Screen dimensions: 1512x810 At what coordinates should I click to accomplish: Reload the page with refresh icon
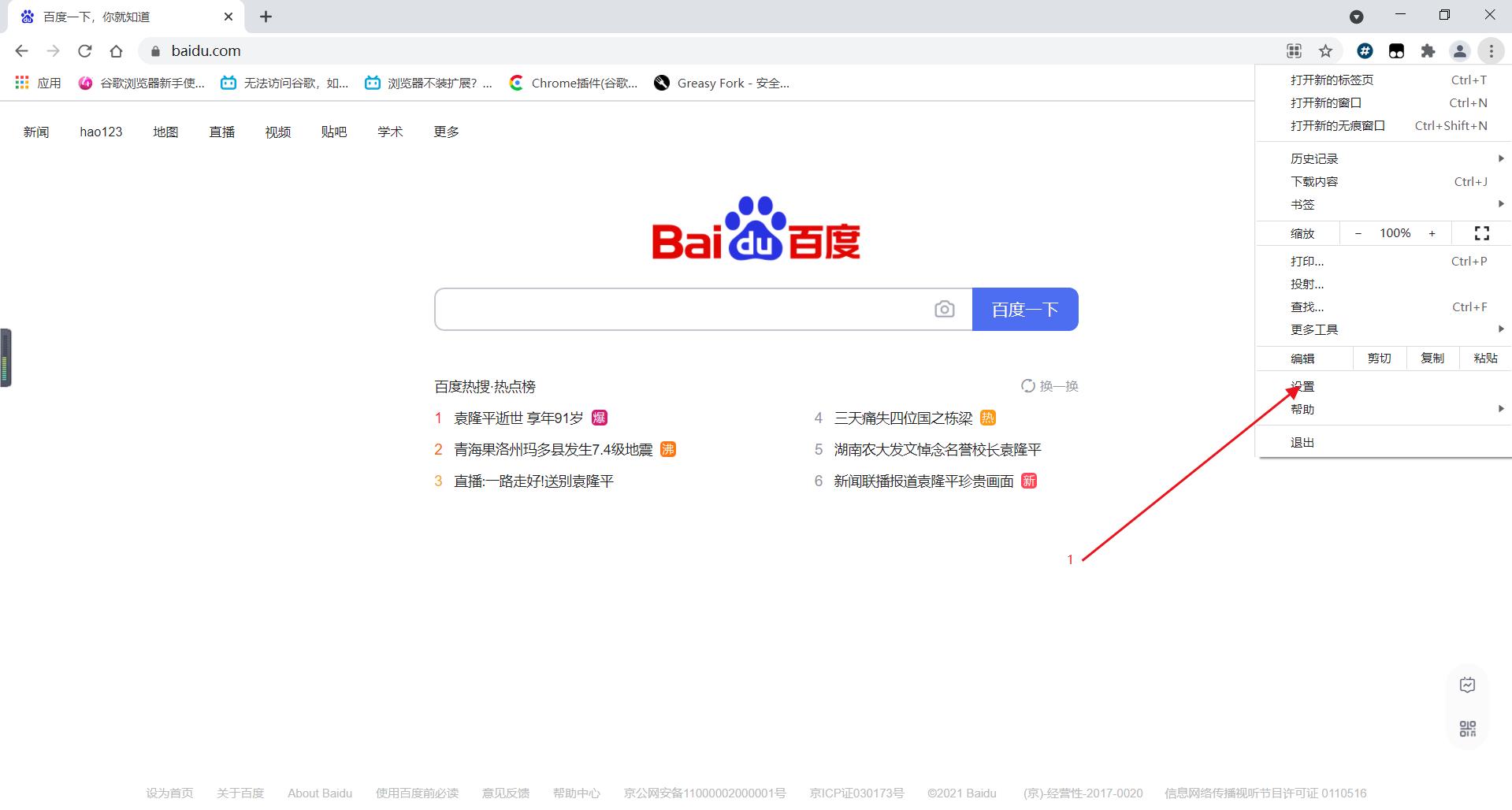[x=85, y=51]
